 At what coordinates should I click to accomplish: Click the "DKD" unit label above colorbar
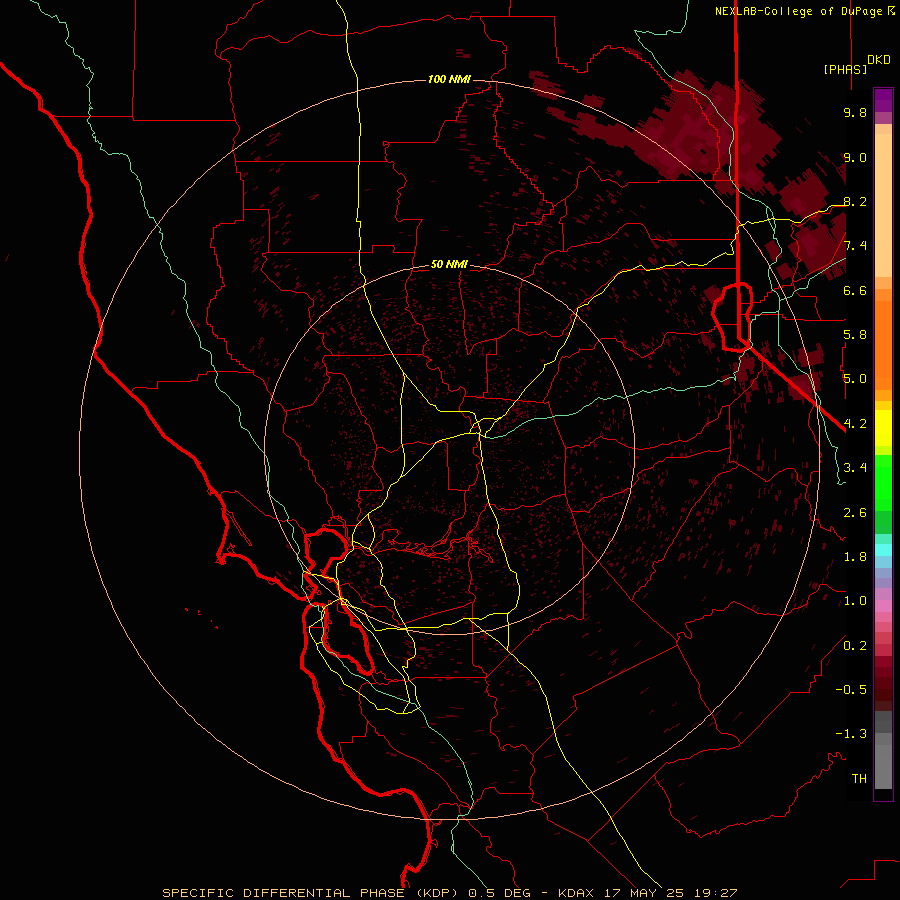coord(879,59)
